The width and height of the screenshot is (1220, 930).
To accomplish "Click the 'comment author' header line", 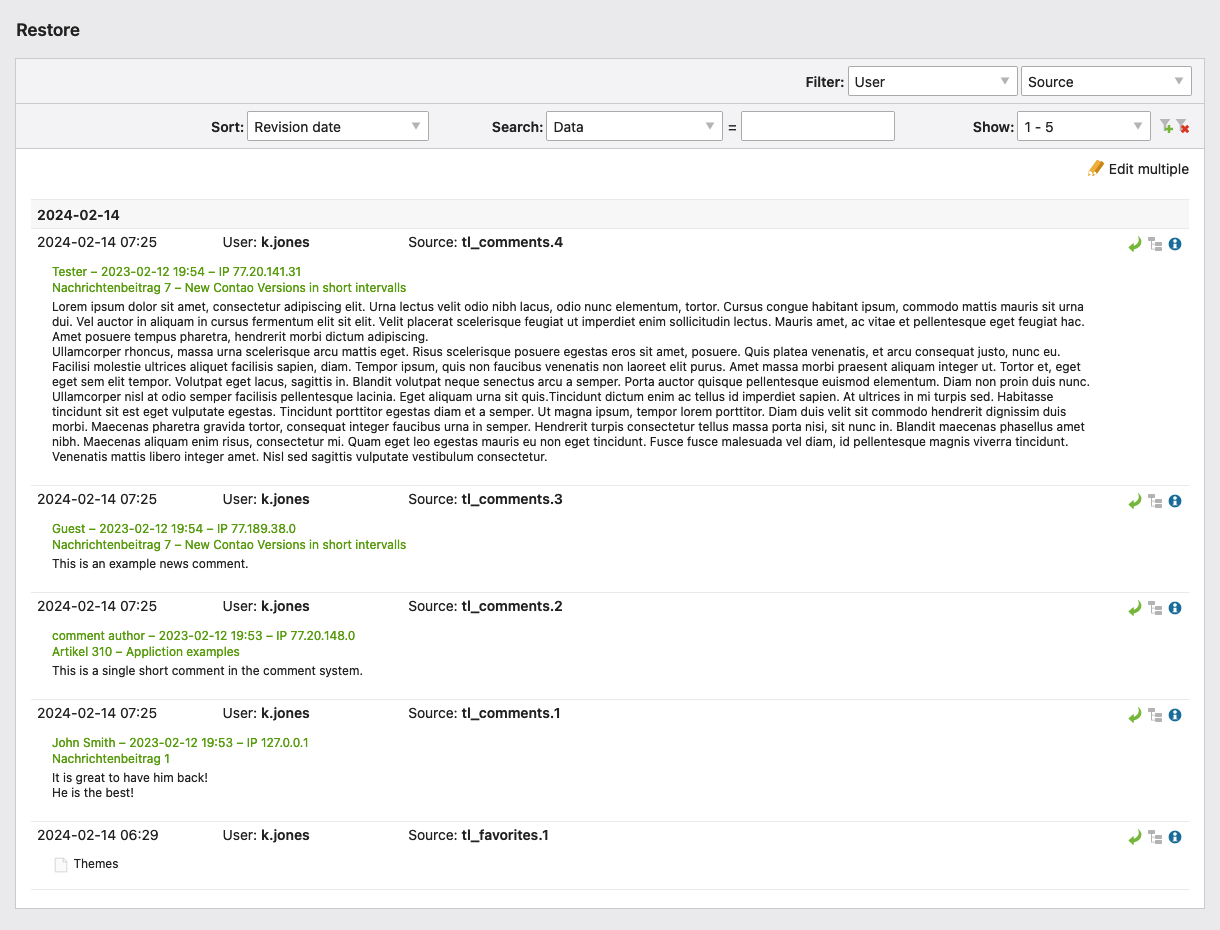I will click(204, 636).
